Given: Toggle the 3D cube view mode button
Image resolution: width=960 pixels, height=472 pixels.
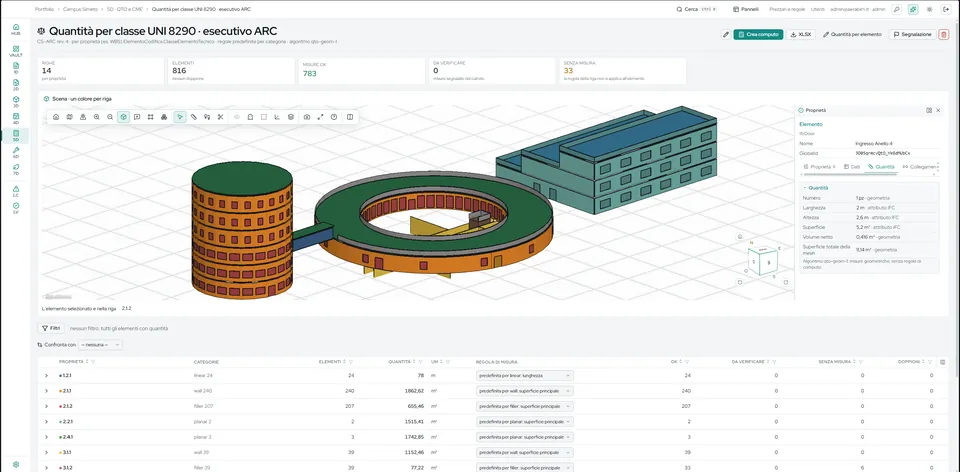Looking at the screenshot, I should tap(123, 117).
